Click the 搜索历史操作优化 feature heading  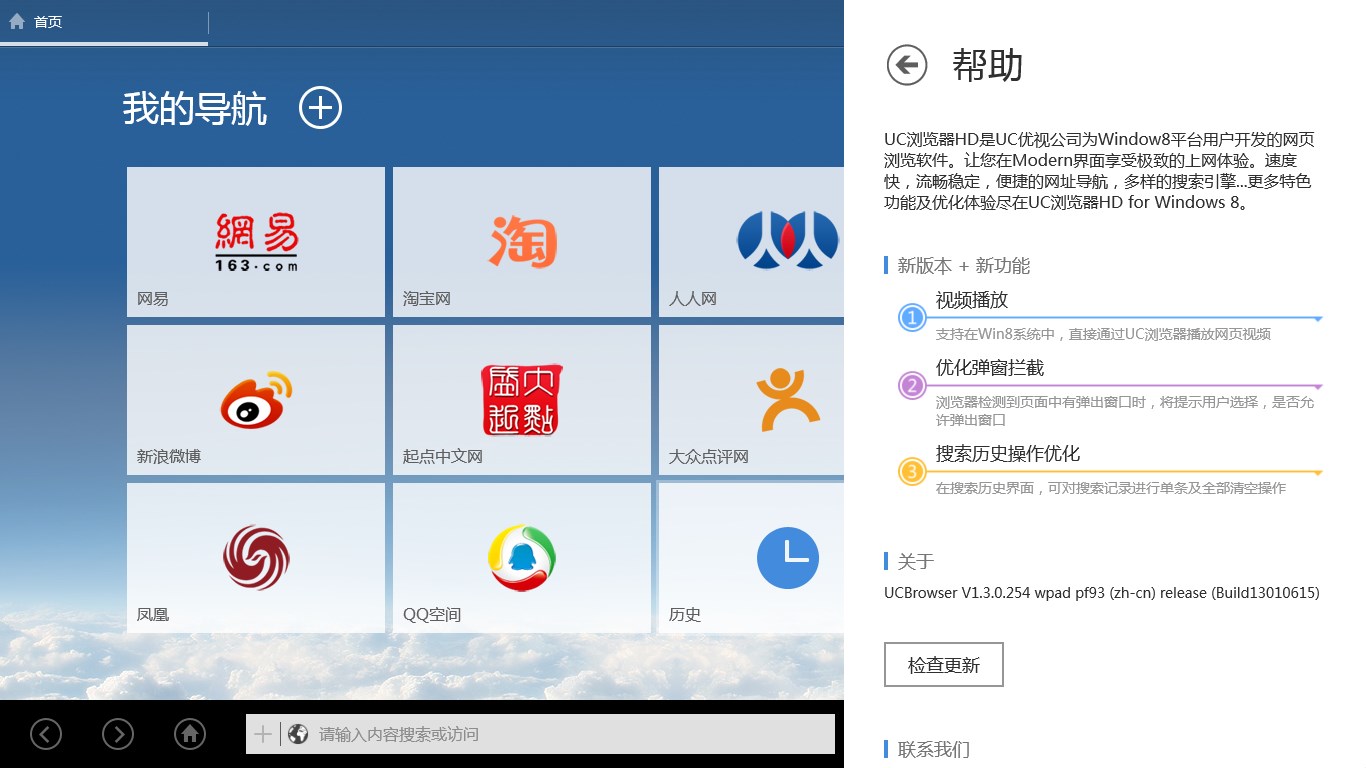[1008, 454]
